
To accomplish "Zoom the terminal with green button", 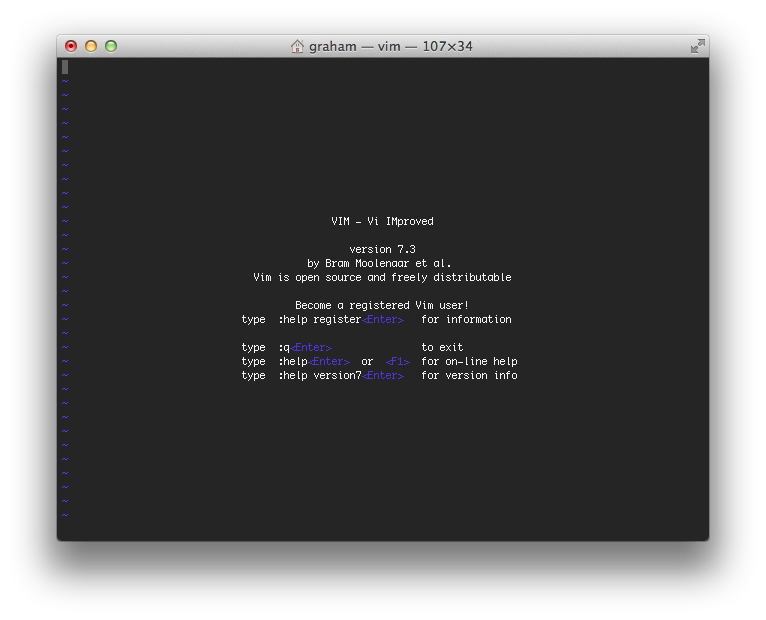I will click(x=111, y=46).
